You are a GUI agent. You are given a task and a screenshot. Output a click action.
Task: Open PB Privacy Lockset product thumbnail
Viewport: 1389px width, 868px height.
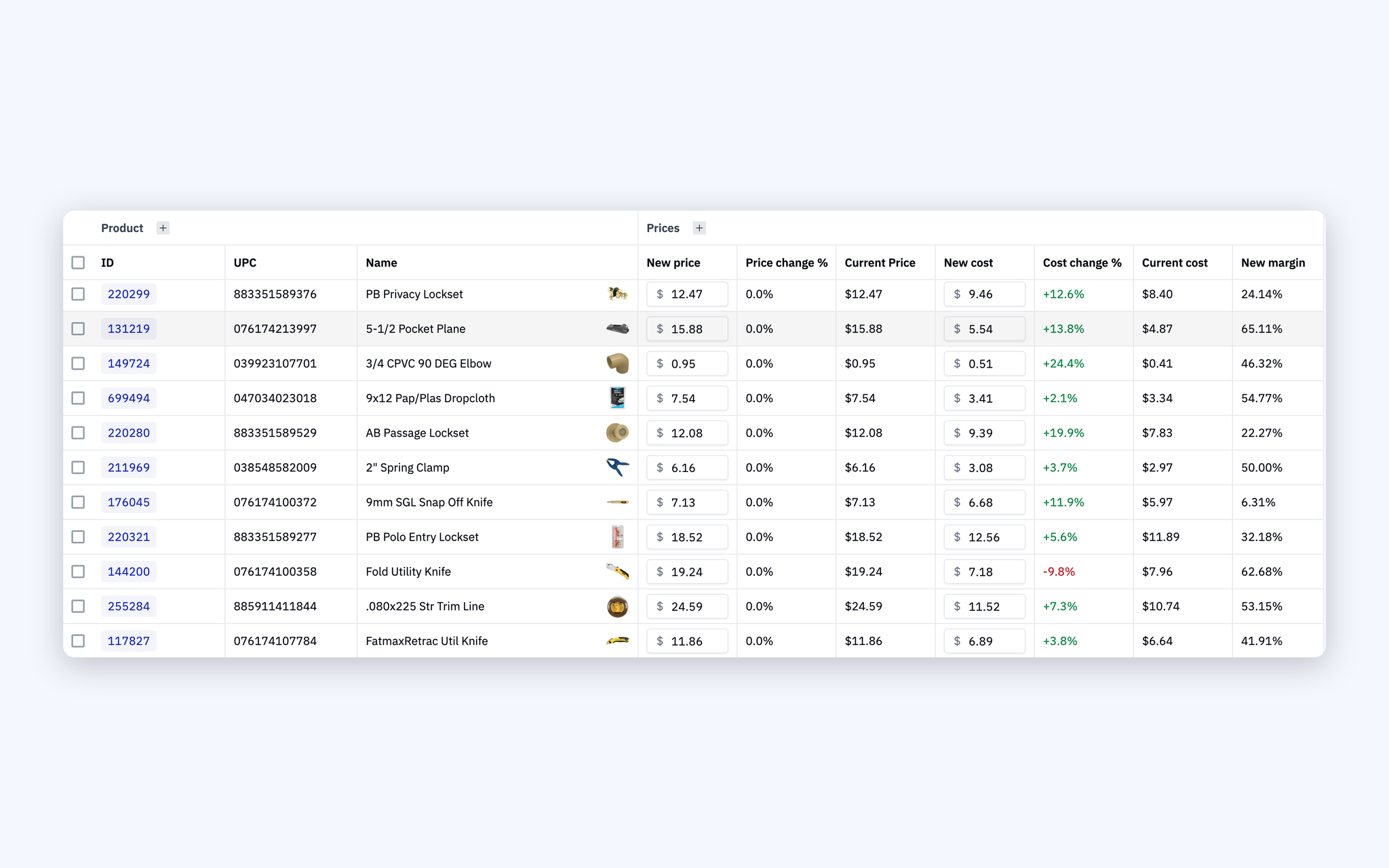point(617,294)
